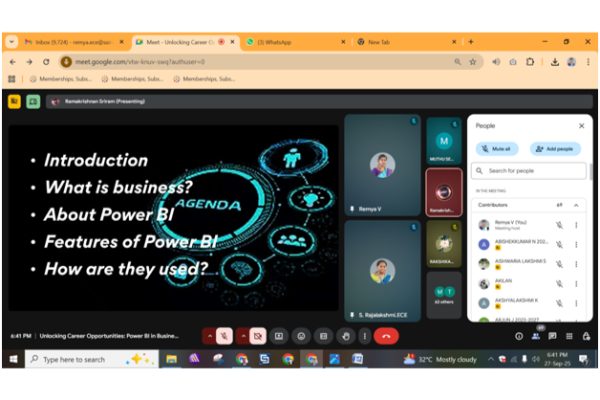Close the People side panel

pyautogui.click(x=581, y=126)
